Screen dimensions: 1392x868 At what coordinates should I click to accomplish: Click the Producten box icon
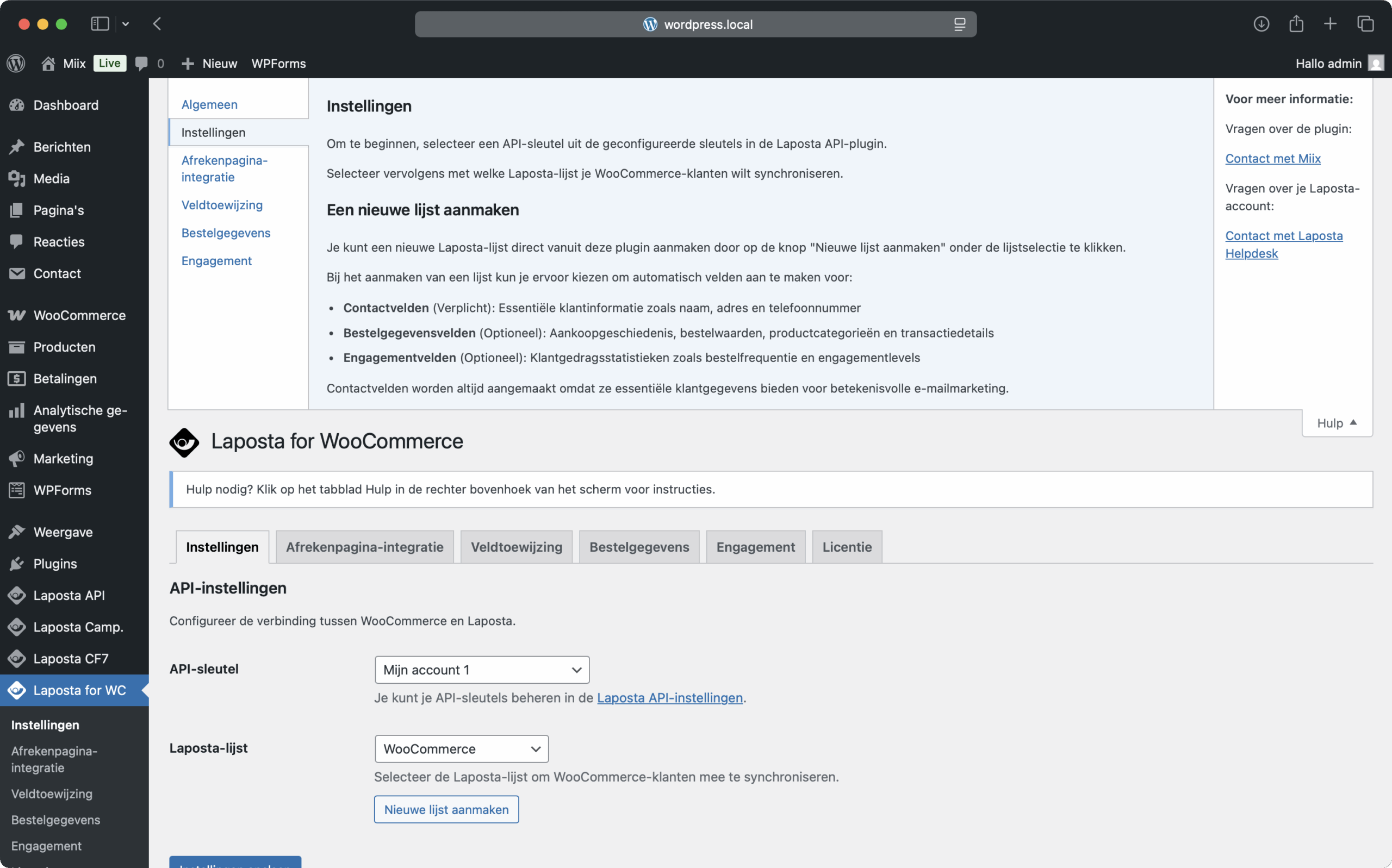[x=17, y=347]
